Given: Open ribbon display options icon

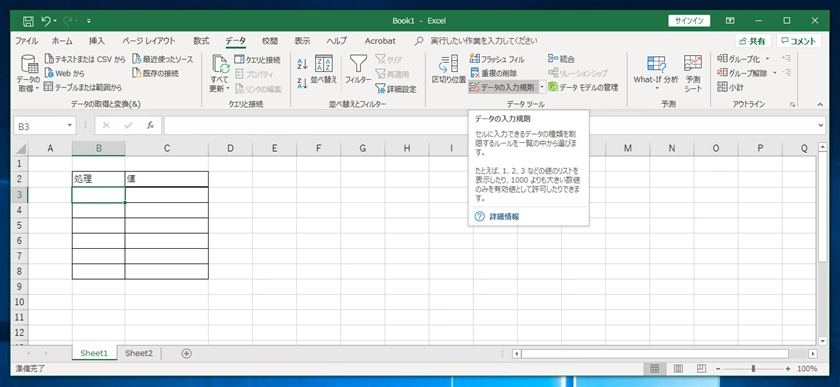Looking at the screenshot, I should pyautogui.click(x=730, y=21).
